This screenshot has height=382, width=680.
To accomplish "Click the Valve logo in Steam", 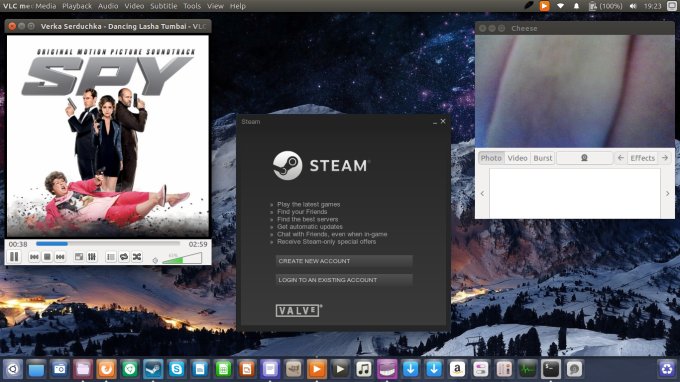I will coord(298,310).
